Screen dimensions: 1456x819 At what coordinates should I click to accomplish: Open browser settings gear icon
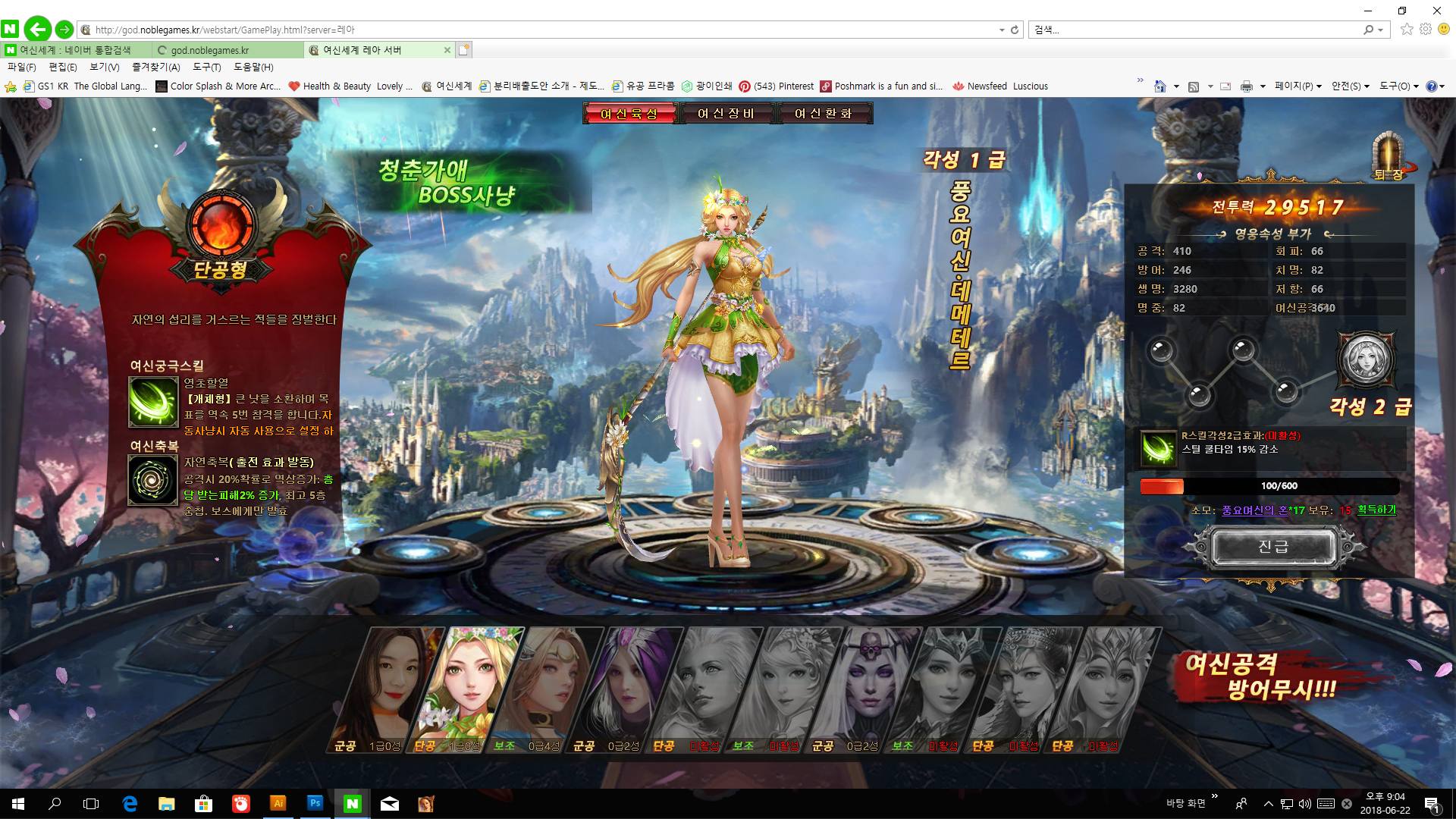coord(1426,29)
